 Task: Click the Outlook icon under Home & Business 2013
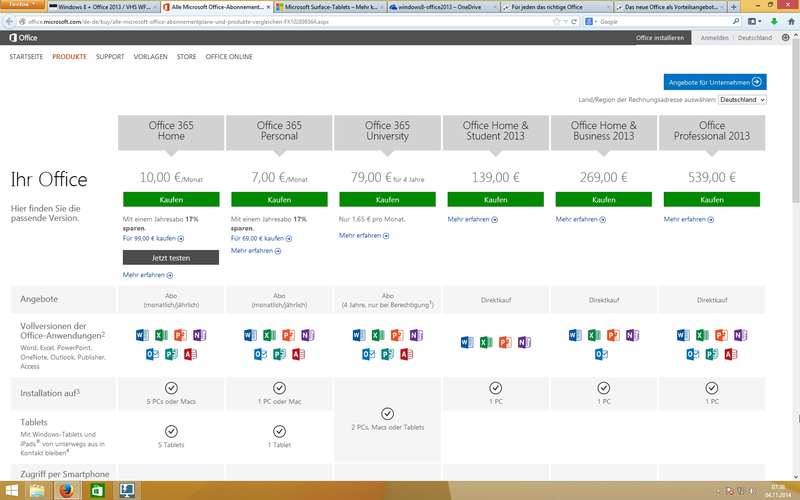(x=601, y=354)
